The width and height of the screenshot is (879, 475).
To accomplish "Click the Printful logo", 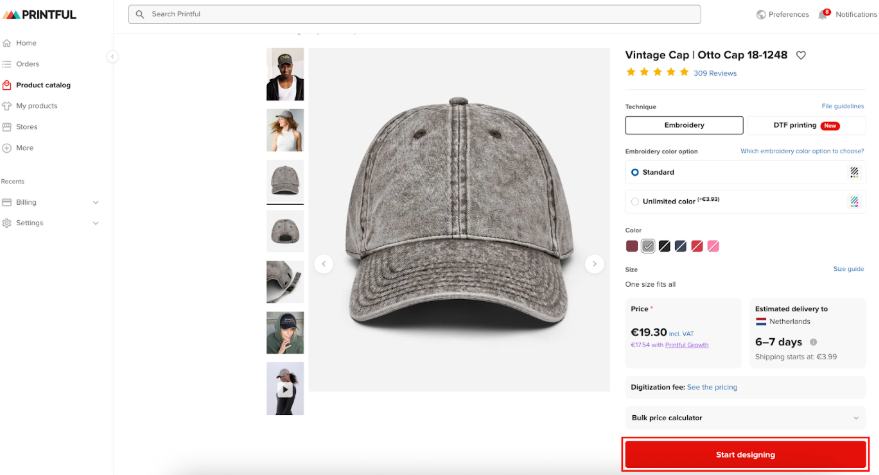I will 39,14.
